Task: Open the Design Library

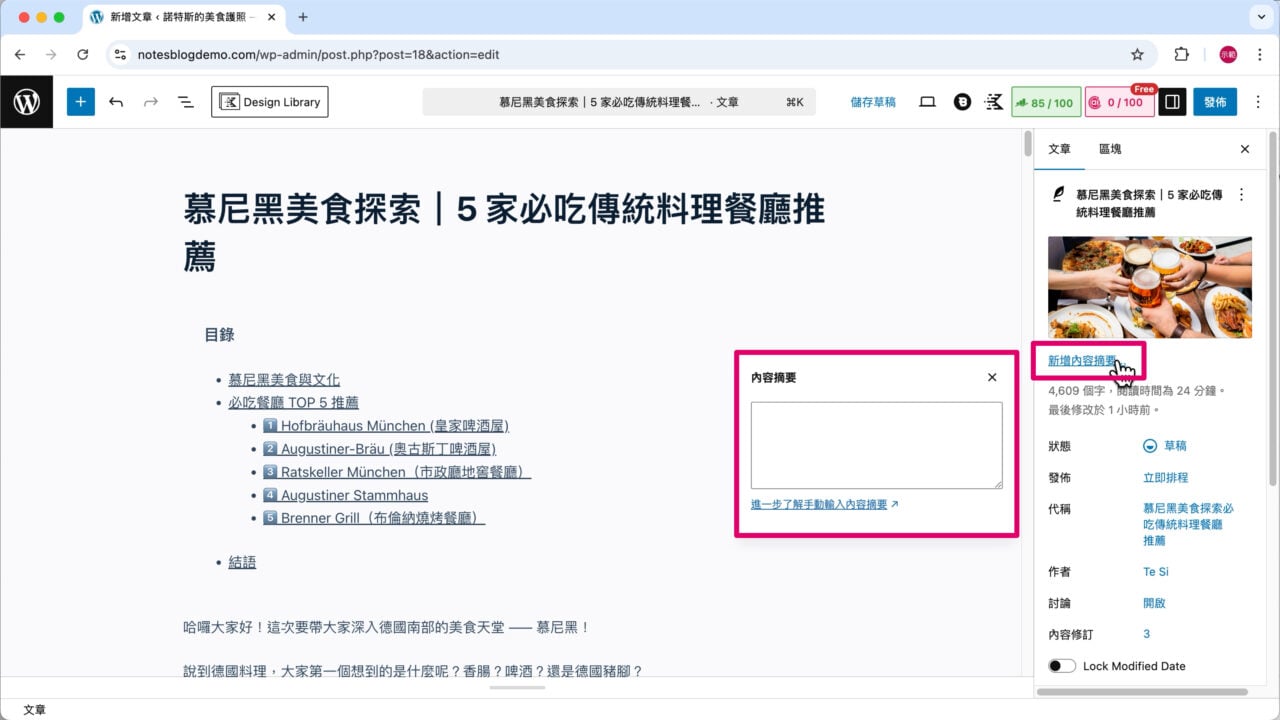Action: (x=269, y=101)
